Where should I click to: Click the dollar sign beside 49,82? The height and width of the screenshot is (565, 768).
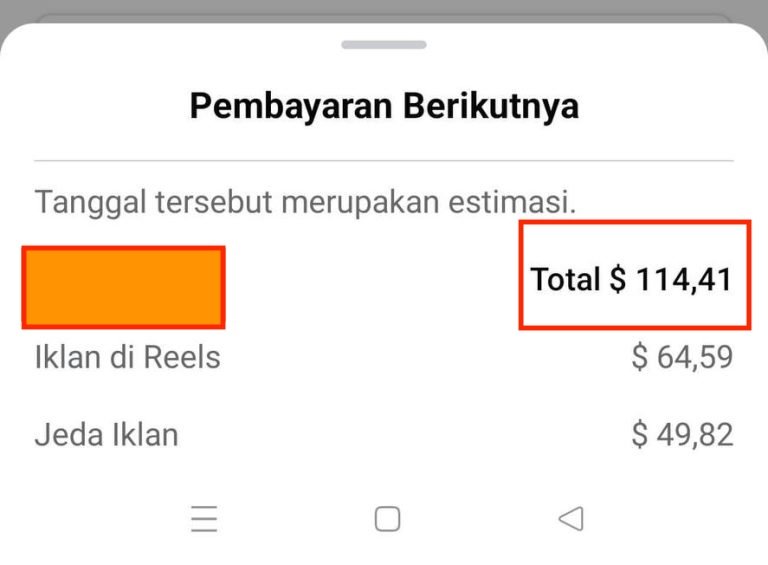(640, 434)
